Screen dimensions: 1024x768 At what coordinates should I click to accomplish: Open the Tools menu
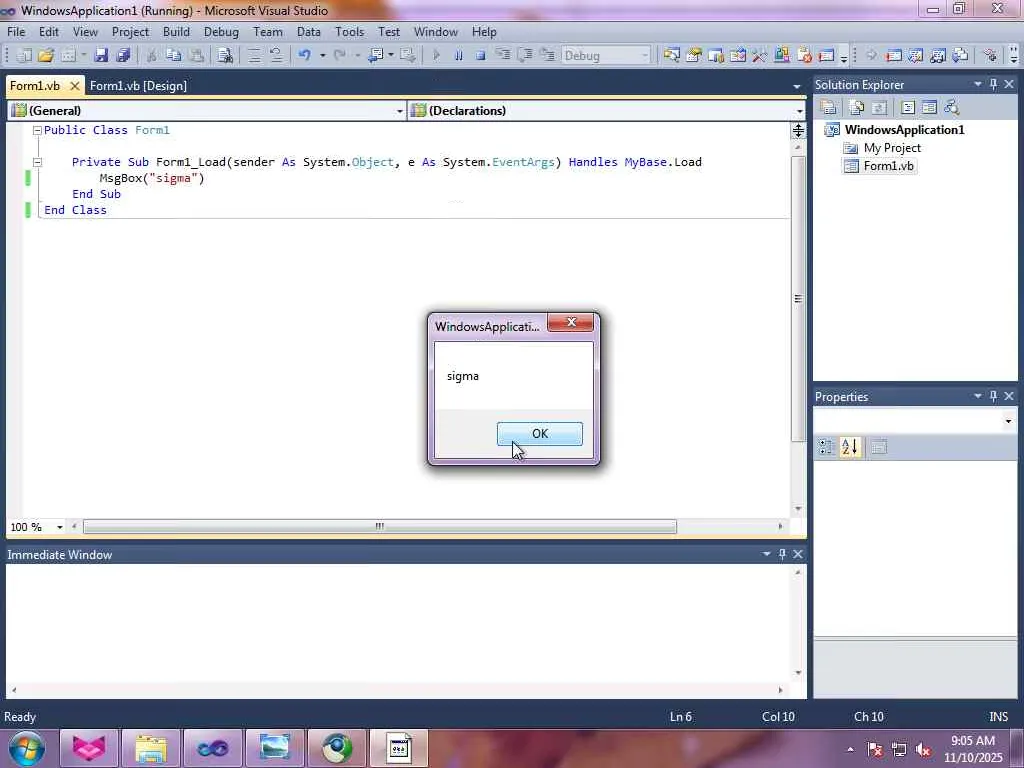coord(349,31)
